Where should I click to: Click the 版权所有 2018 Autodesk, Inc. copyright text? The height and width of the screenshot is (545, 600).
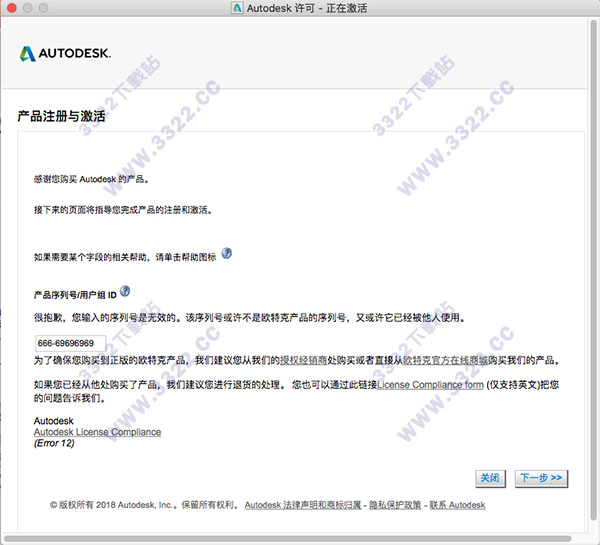(144, 505)
